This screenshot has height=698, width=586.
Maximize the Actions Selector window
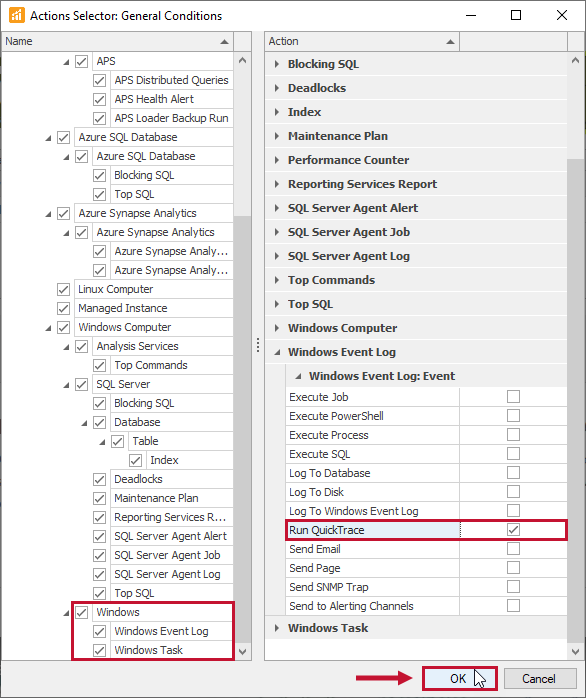click(x=516, y=15)
